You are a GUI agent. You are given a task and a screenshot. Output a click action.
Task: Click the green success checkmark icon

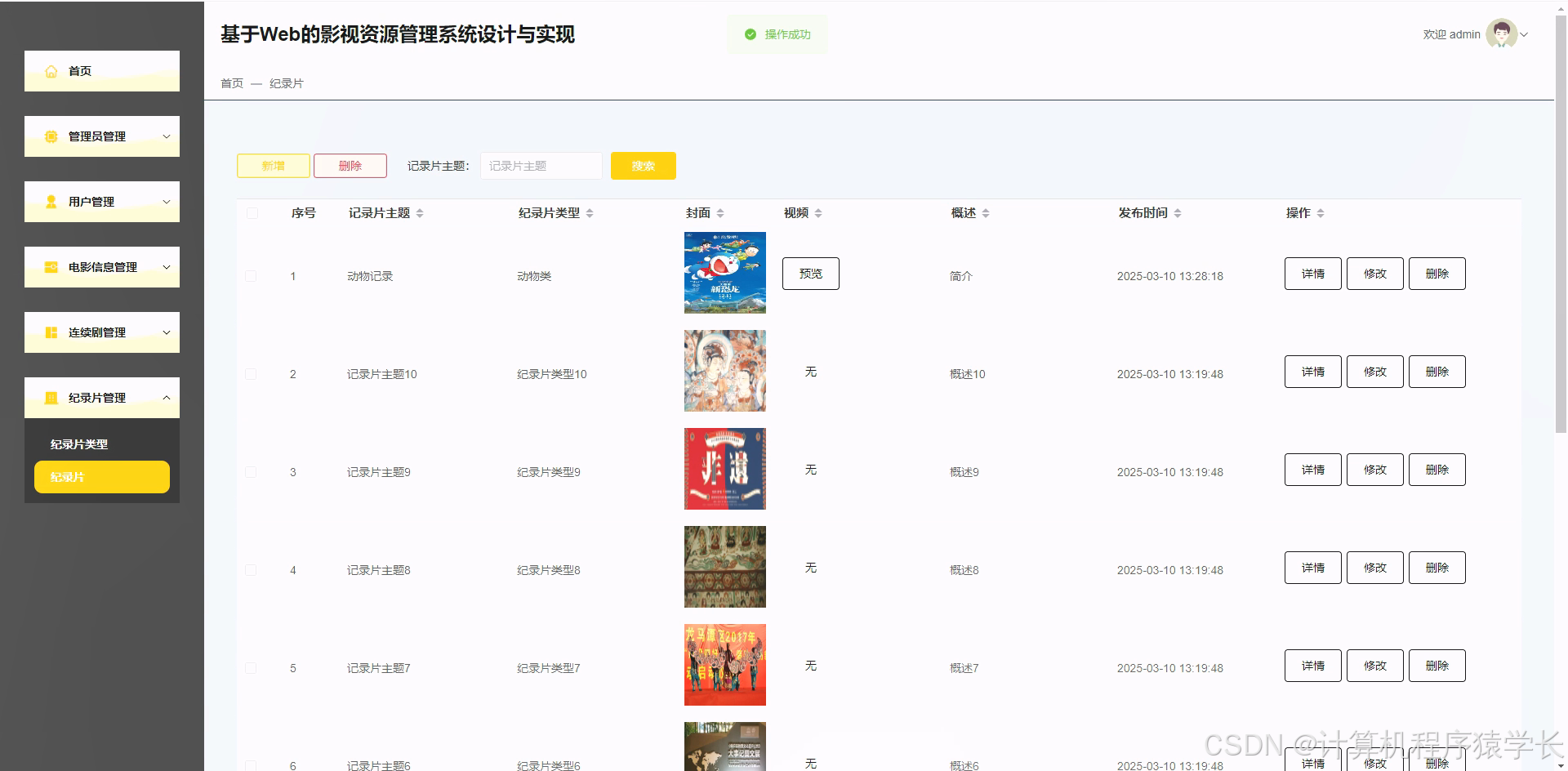(750, 33)
